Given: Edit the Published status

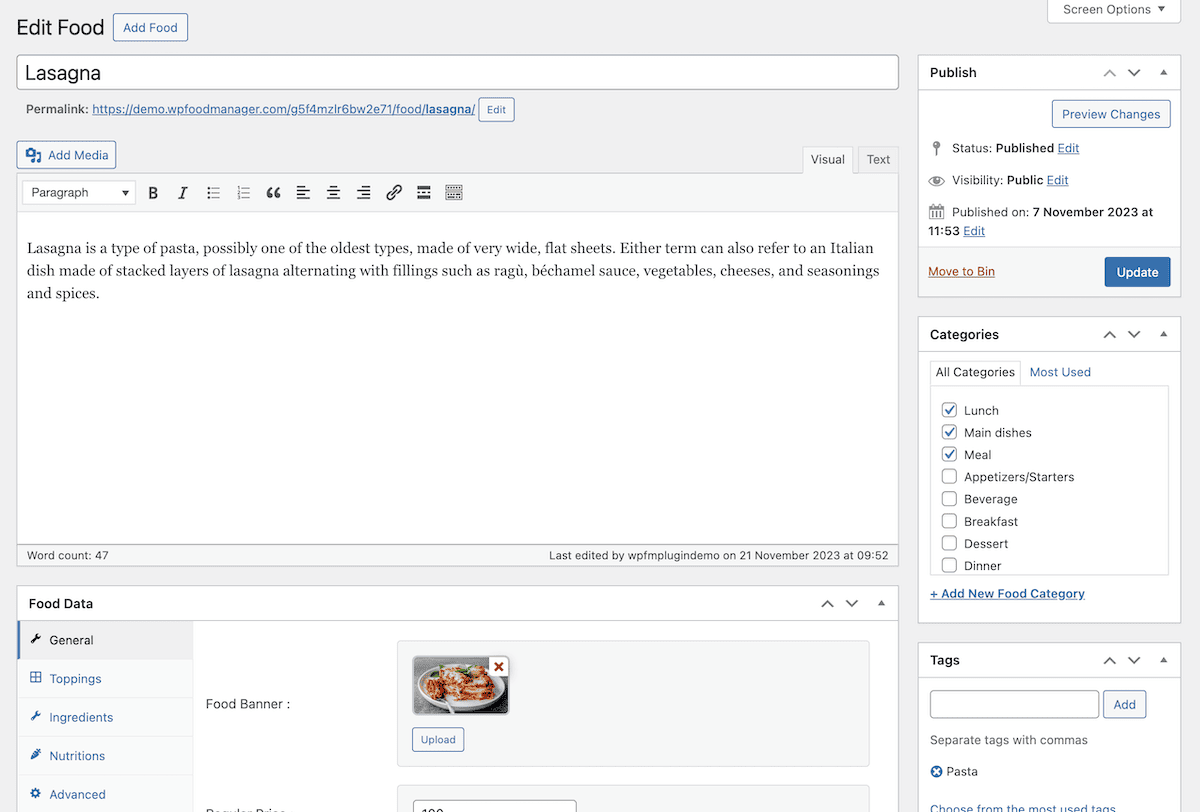Looking at the screenshot, I should tap(1068, 148).
